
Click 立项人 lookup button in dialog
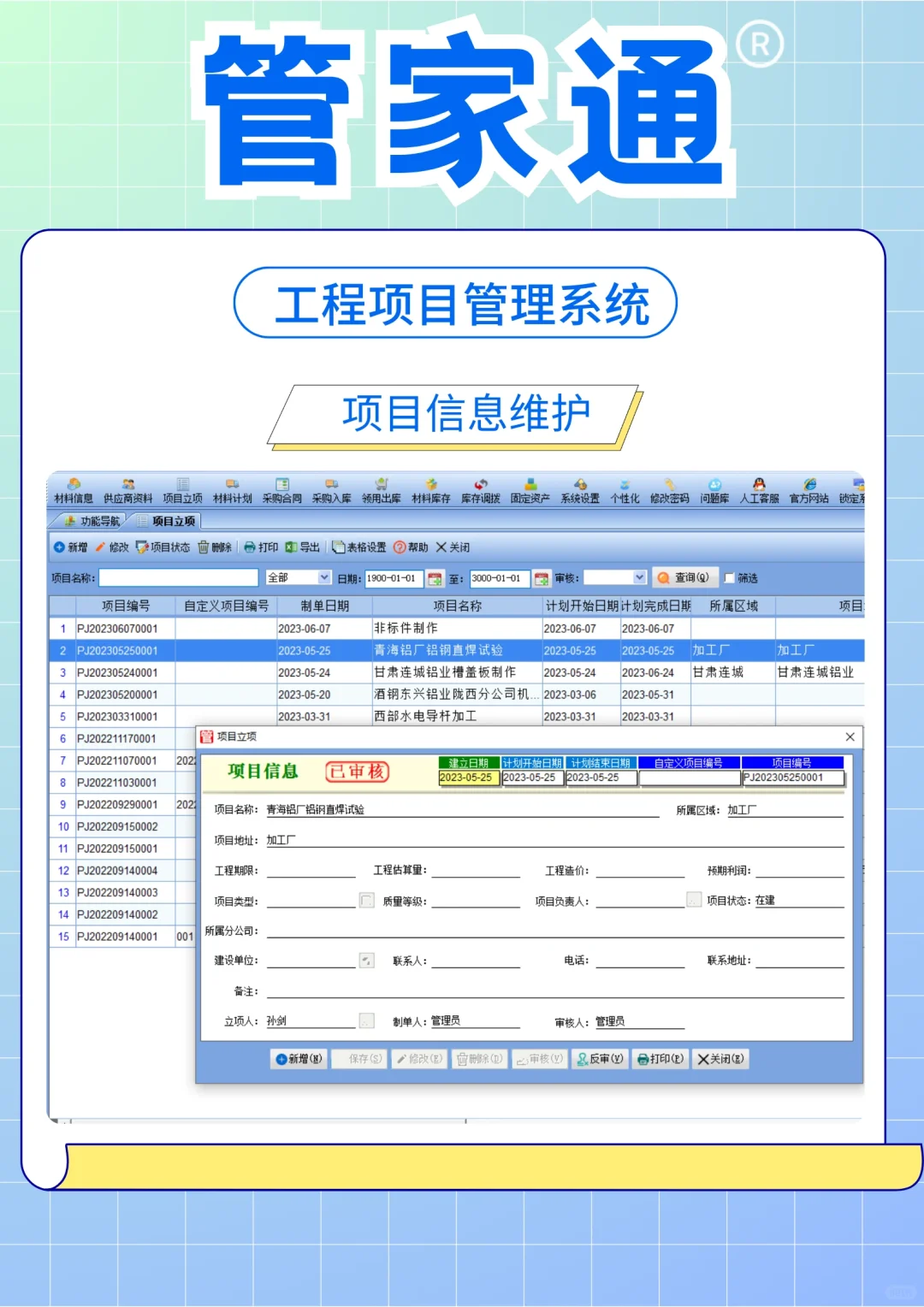(x=366, y=1020)
